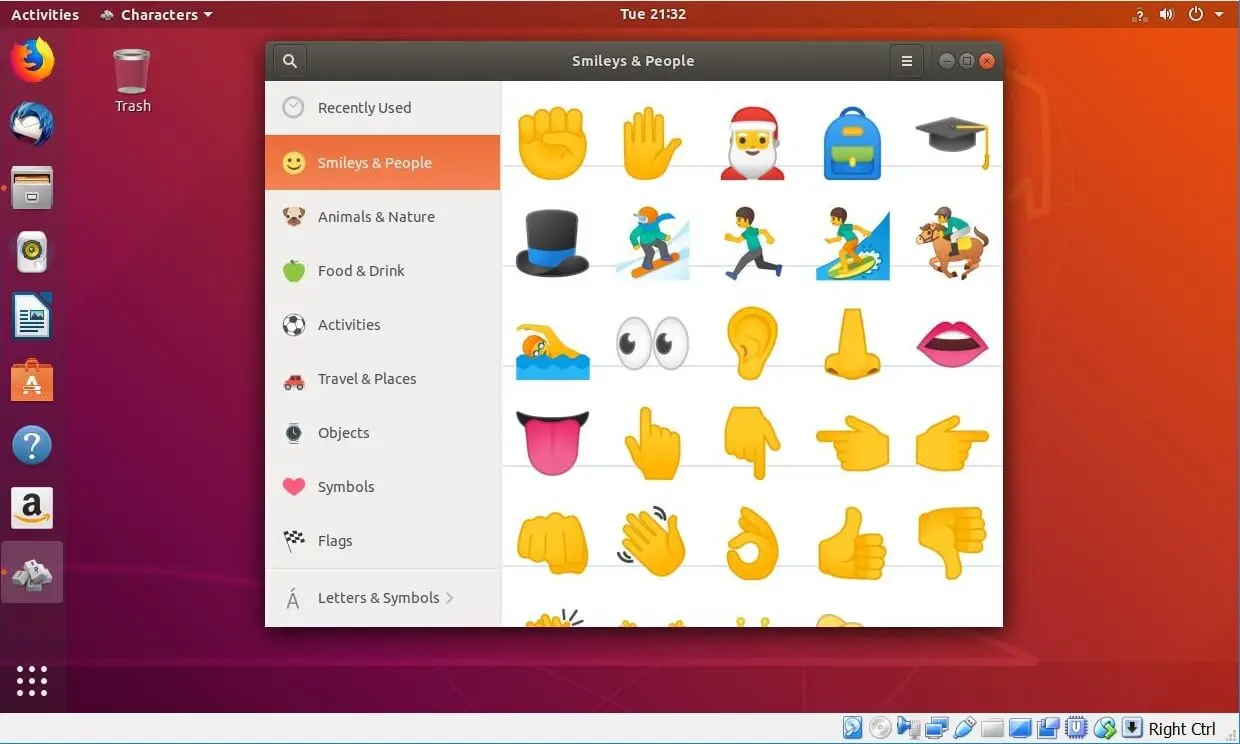Viewport: 1240px width, 744px height.
Task: Choose the finger pointing left emoji
Action: pos(852,443)
